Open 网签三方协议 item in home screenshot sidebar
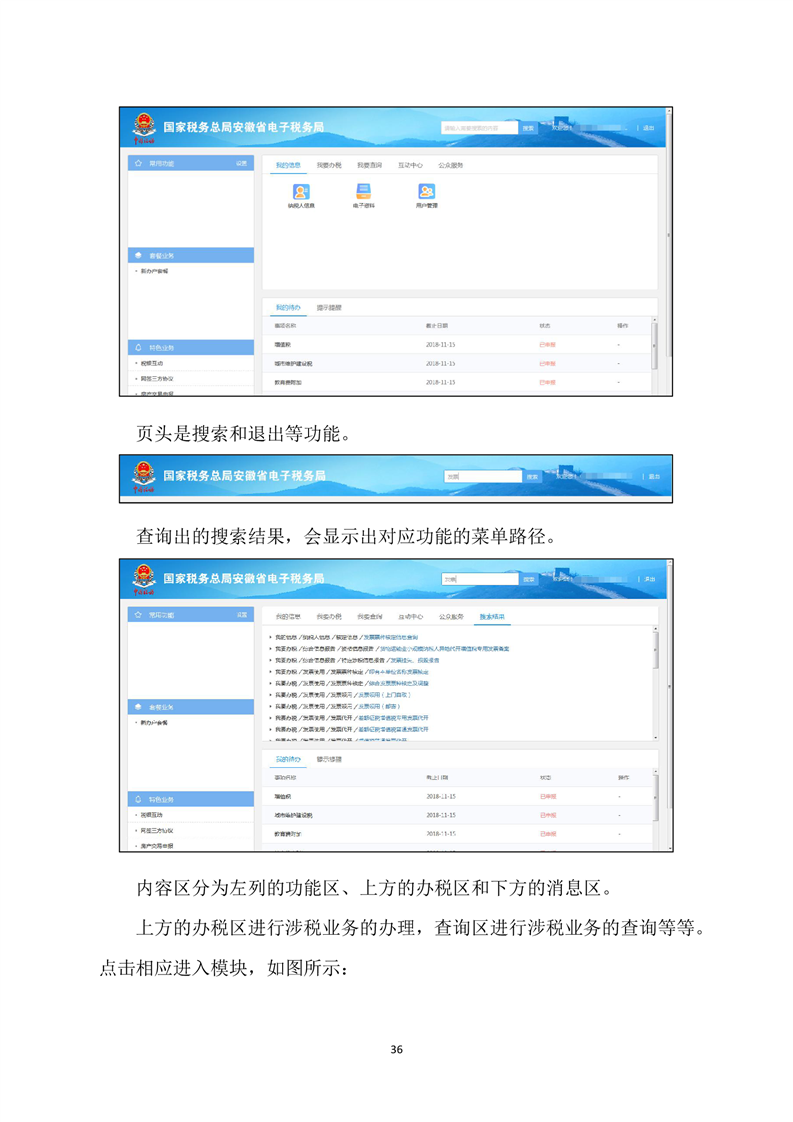The image size is (793, 1122). point(157,379)
